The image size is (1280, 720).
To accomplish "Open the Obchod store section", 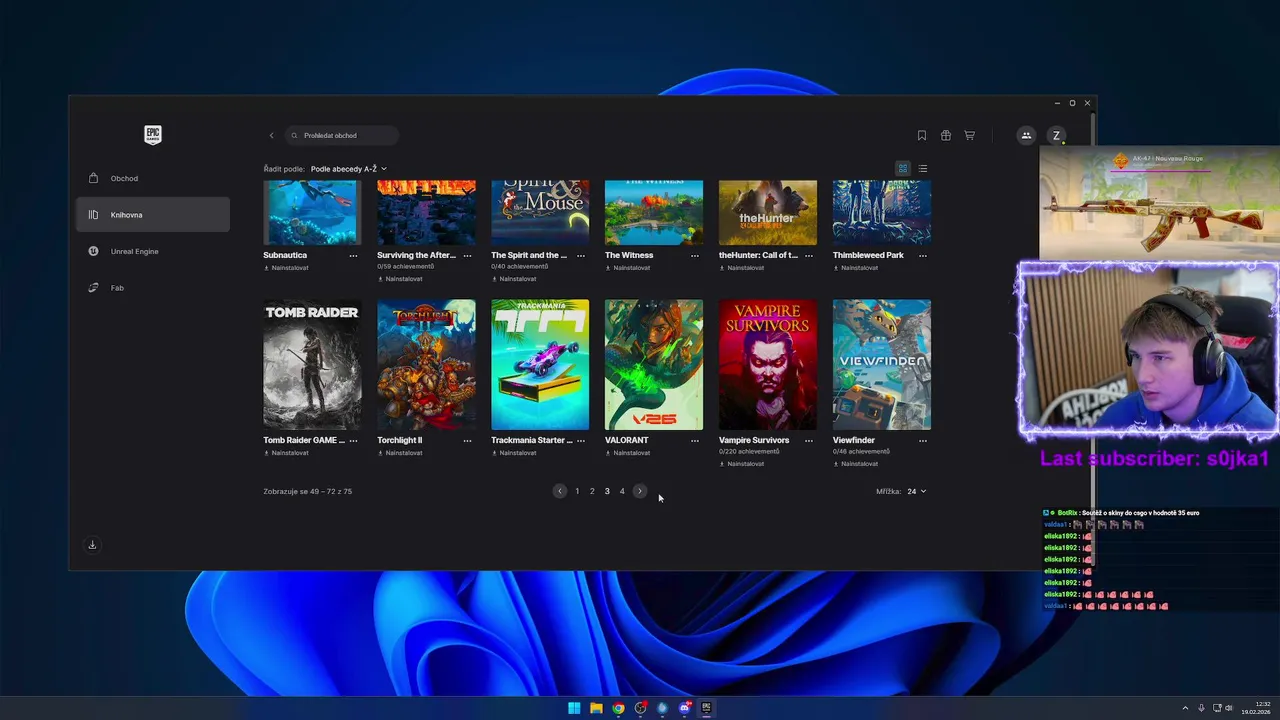I will [153, 178].
